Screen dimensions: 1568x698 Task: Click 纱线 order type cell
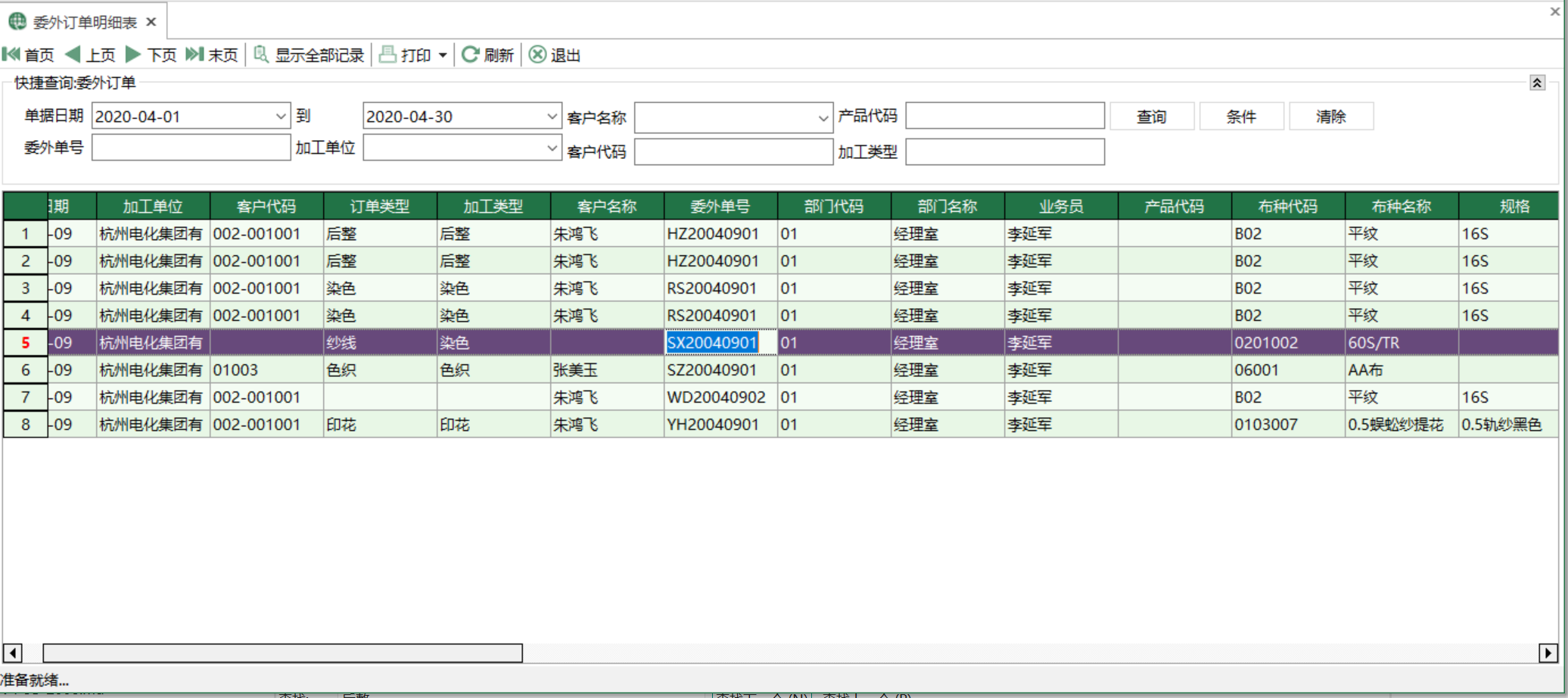(380, 342)
